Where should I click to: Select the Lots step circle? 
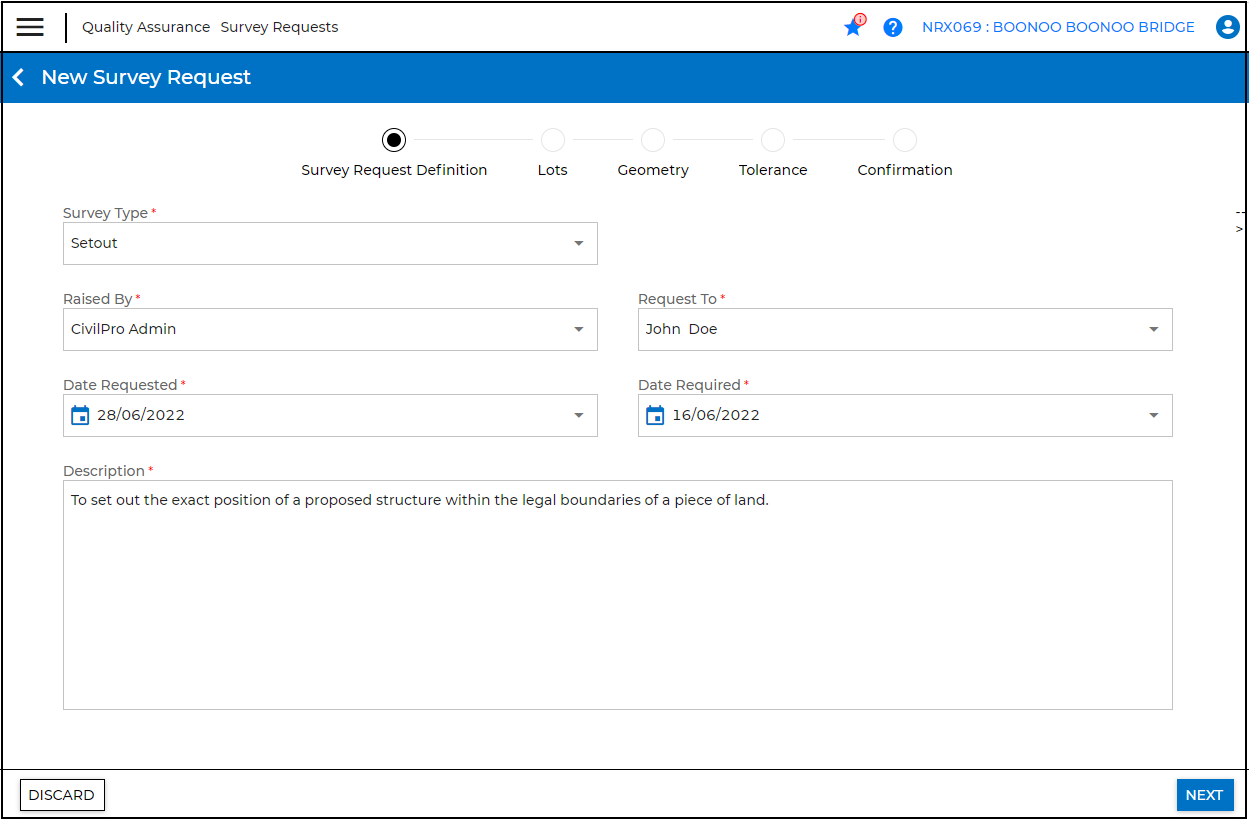click(x=552, y=140)
